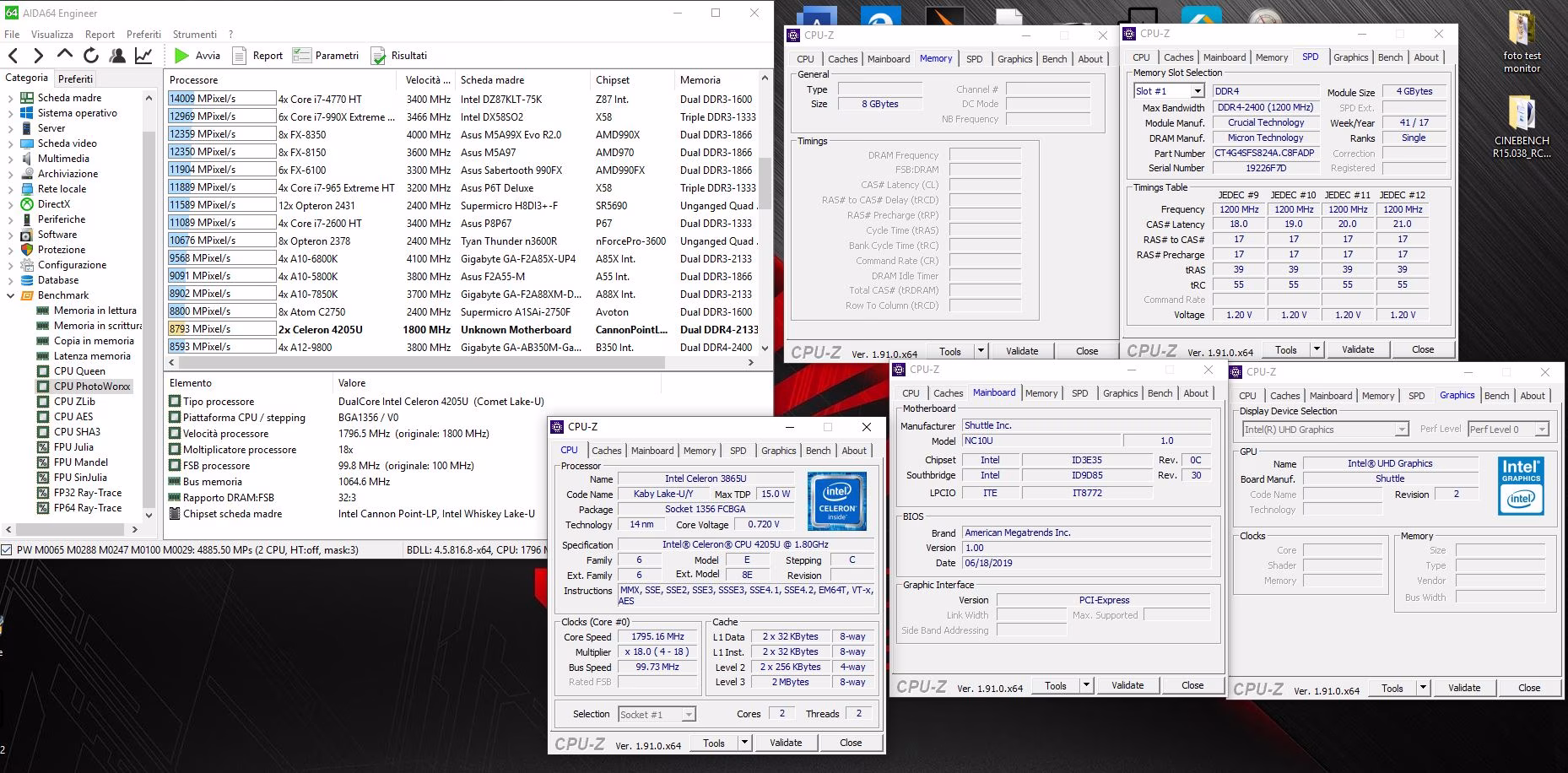The width and height of the screenshot is (1568, 773).
Task: Select Sistema operativo in the tree
Action: (x=77, y=113)
